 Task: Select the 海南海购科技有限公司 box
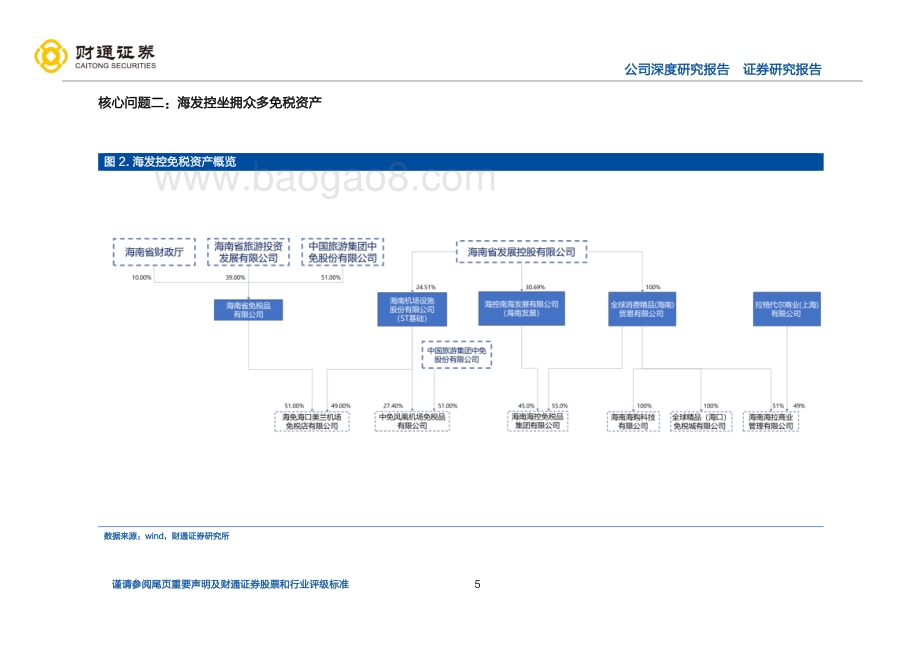633,422
